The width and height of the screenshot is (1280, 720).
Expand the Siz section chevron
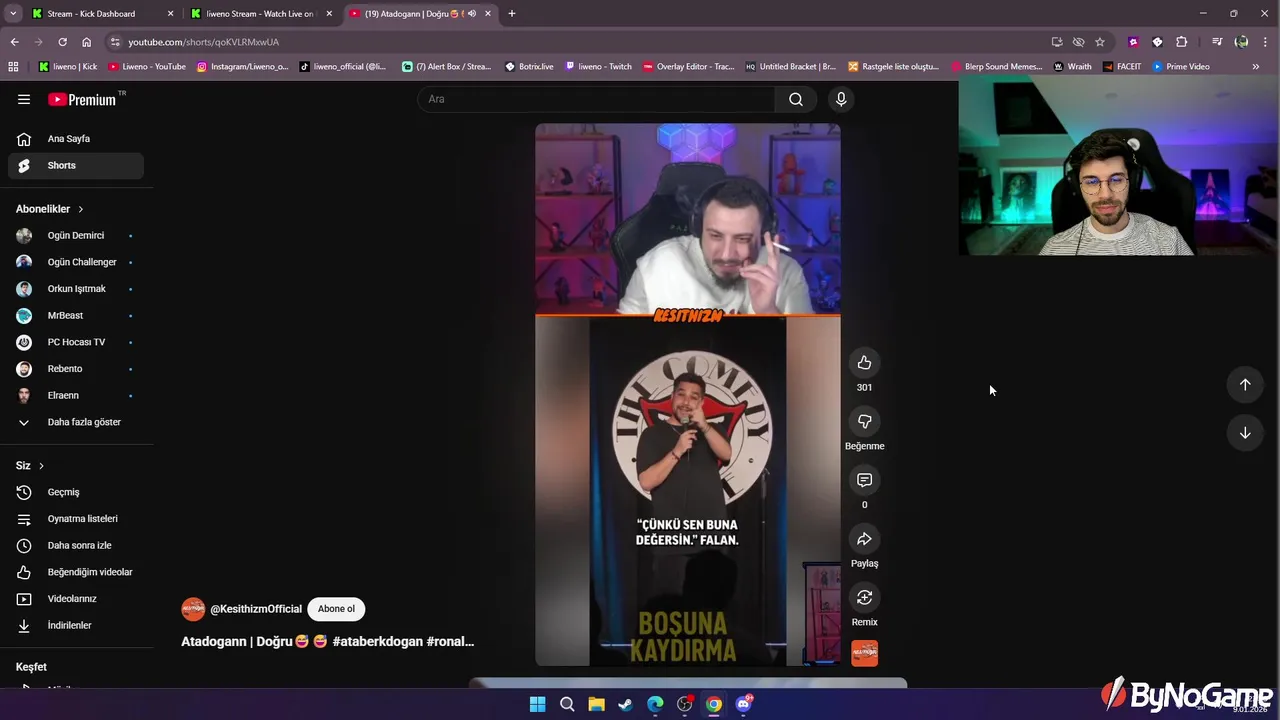[41, 466]
